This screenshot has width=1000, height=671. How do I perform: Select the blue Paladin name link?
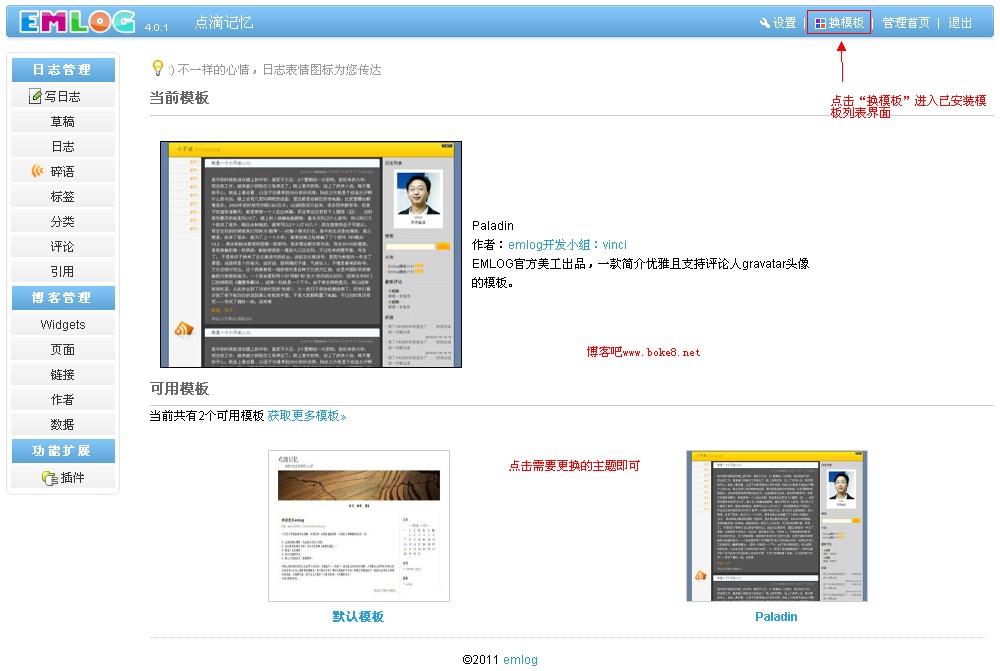click(x=776, y=617)
